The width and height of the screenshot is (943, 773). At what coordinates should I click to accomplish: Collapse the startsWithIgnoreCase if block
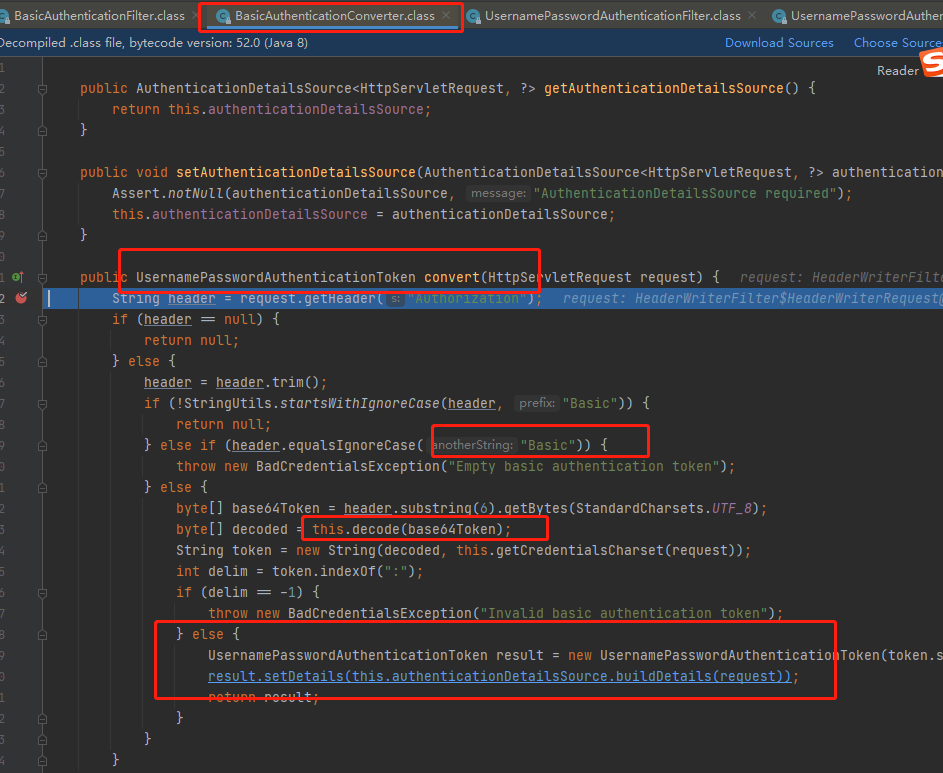point(42,404)
